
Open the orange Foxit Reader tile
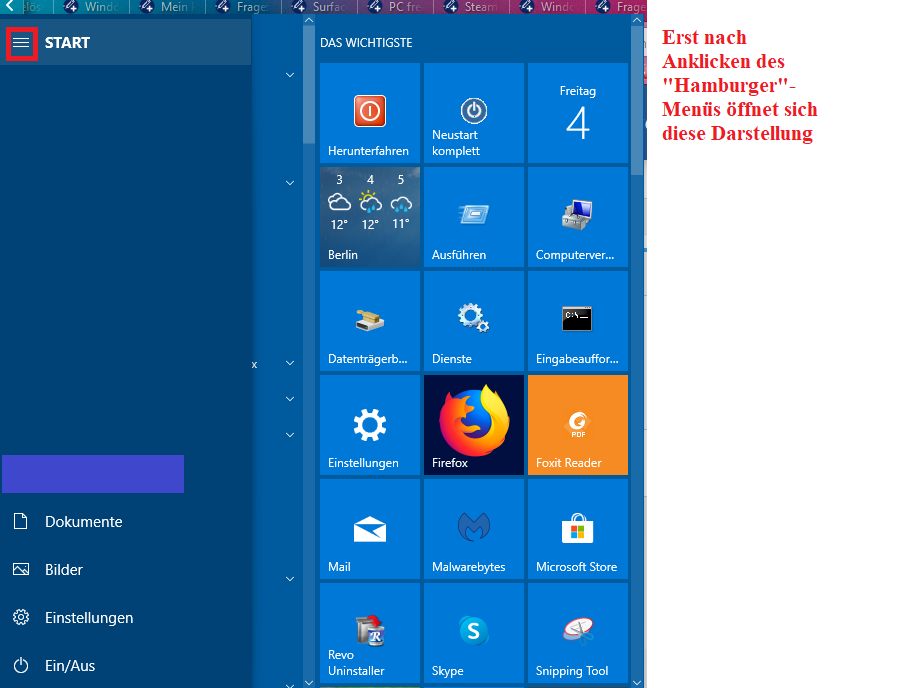pyautogui.click(x=578, y=425)
